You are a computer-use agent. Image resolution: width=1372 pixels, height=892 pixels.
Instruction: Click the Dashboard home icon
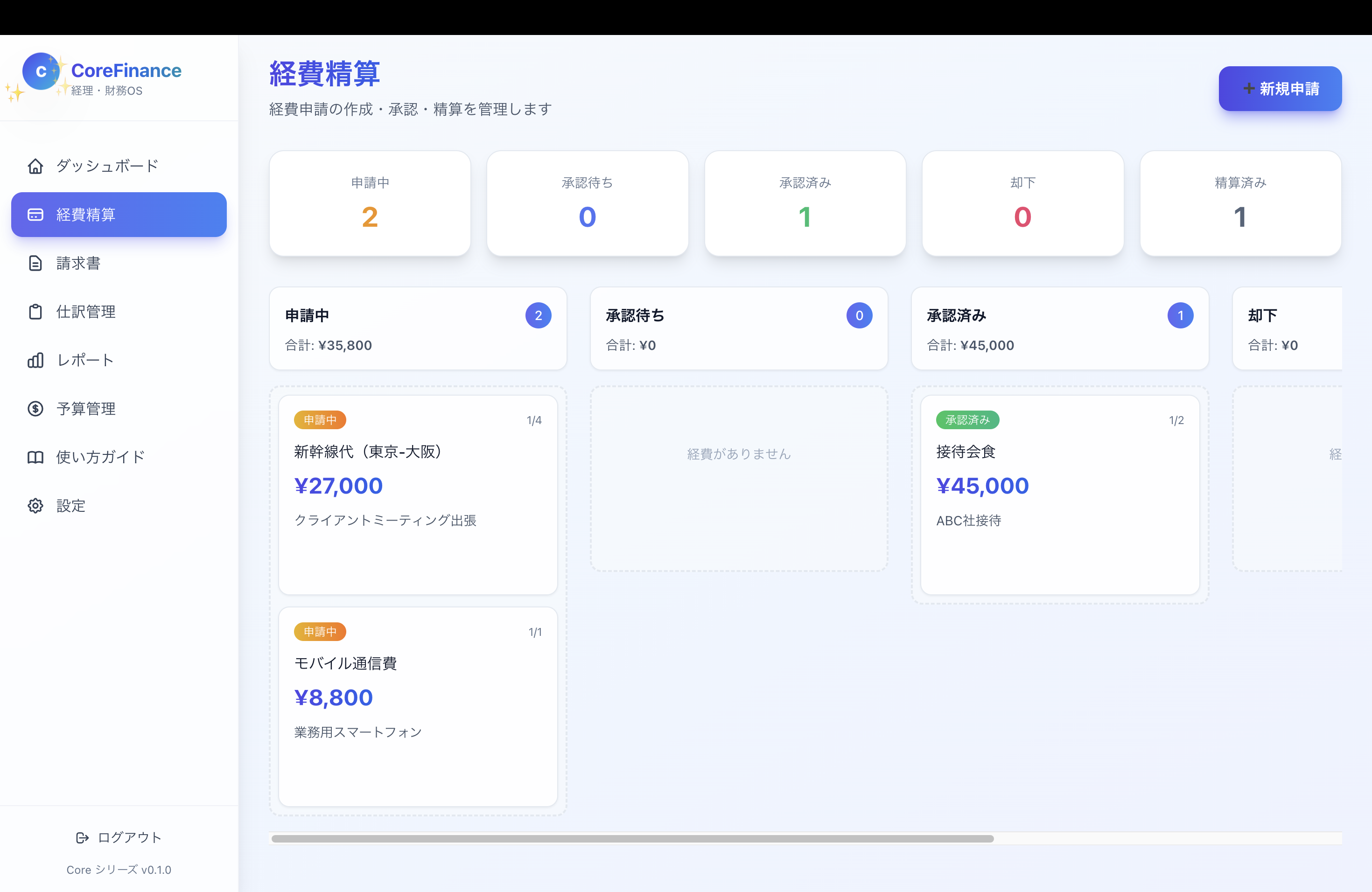35,166
